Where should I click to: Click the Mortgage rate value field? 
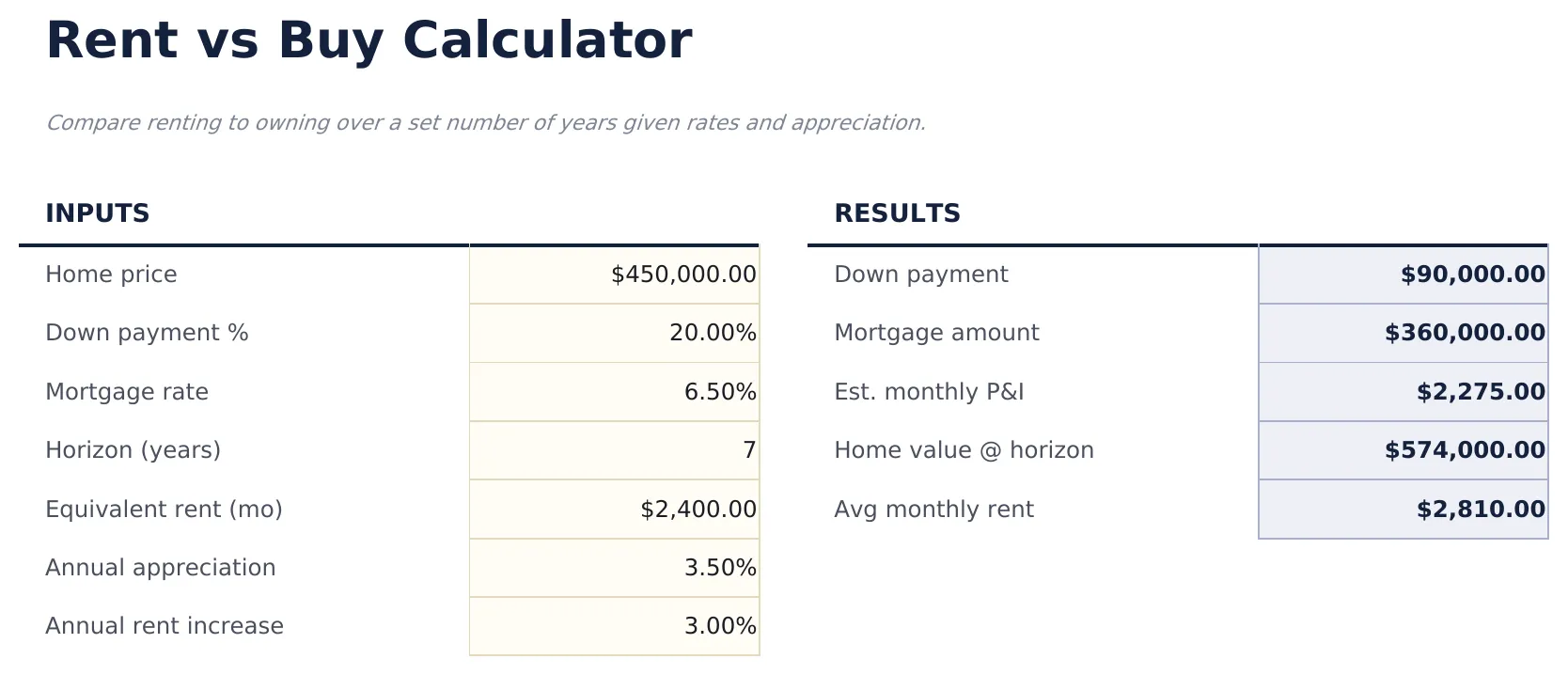[x=614, y=392]
